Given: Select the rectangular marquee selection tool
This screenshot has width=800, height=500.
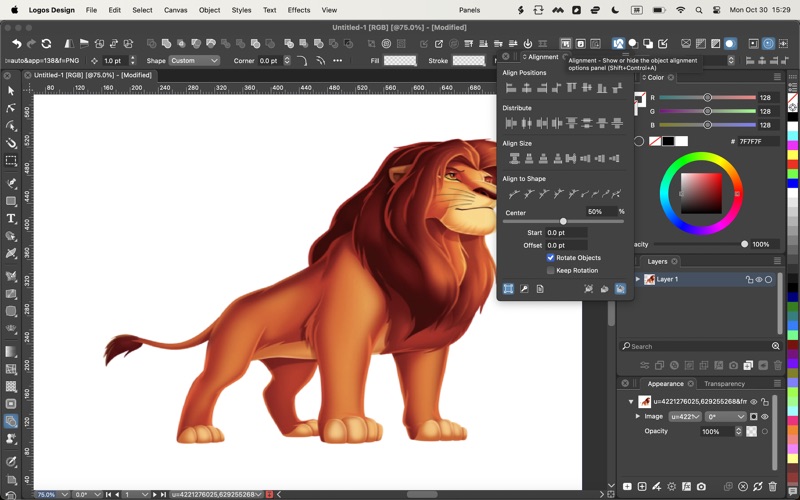Looking at the screenshot, I should (11, 160).
